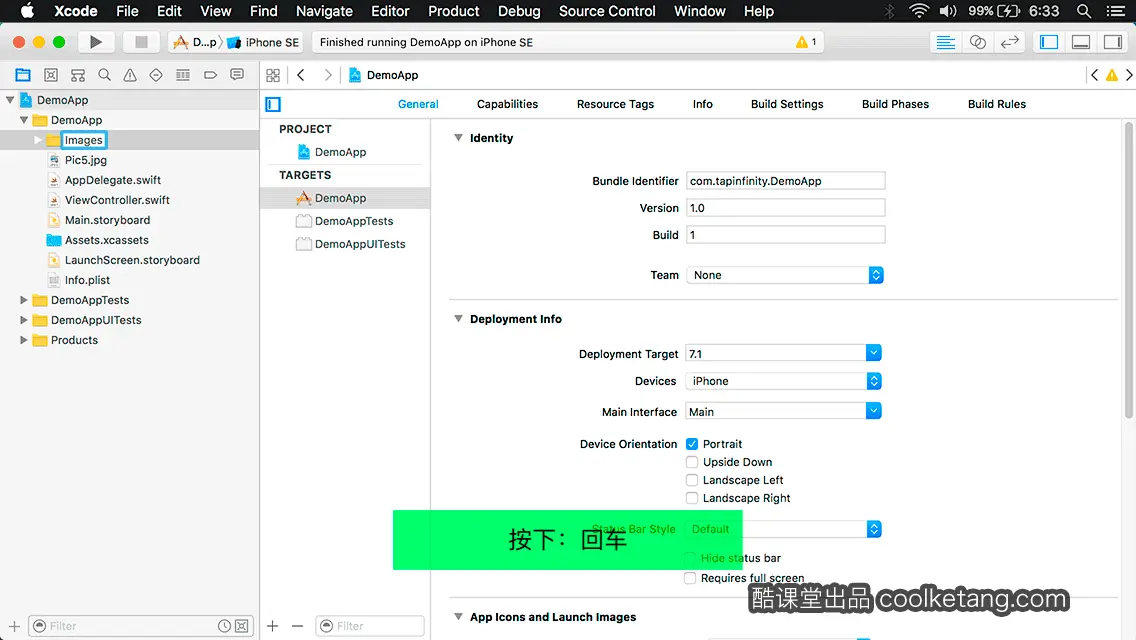Viewport: 1136px width, 640px height.
Task: Switch to Assistant editor
Action: click(x=977, y=42)
